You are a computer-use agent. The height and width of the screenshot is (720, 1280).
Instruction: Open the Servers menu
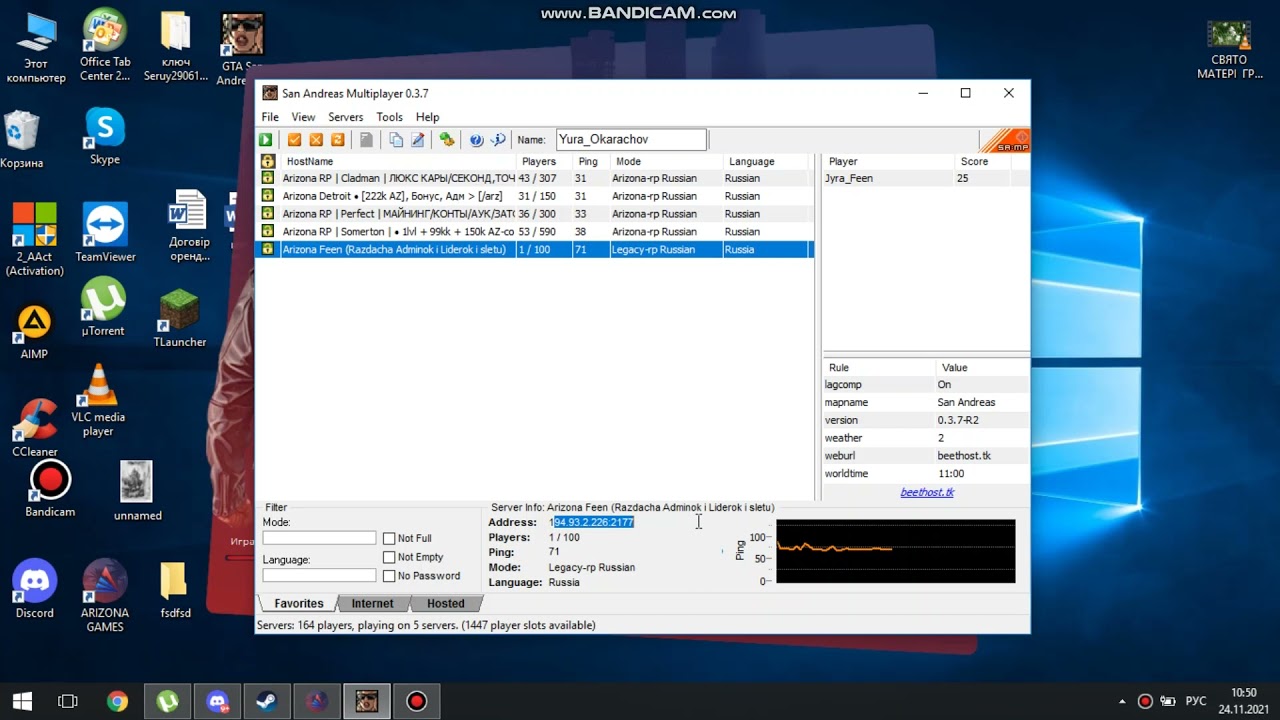(346, 117)
